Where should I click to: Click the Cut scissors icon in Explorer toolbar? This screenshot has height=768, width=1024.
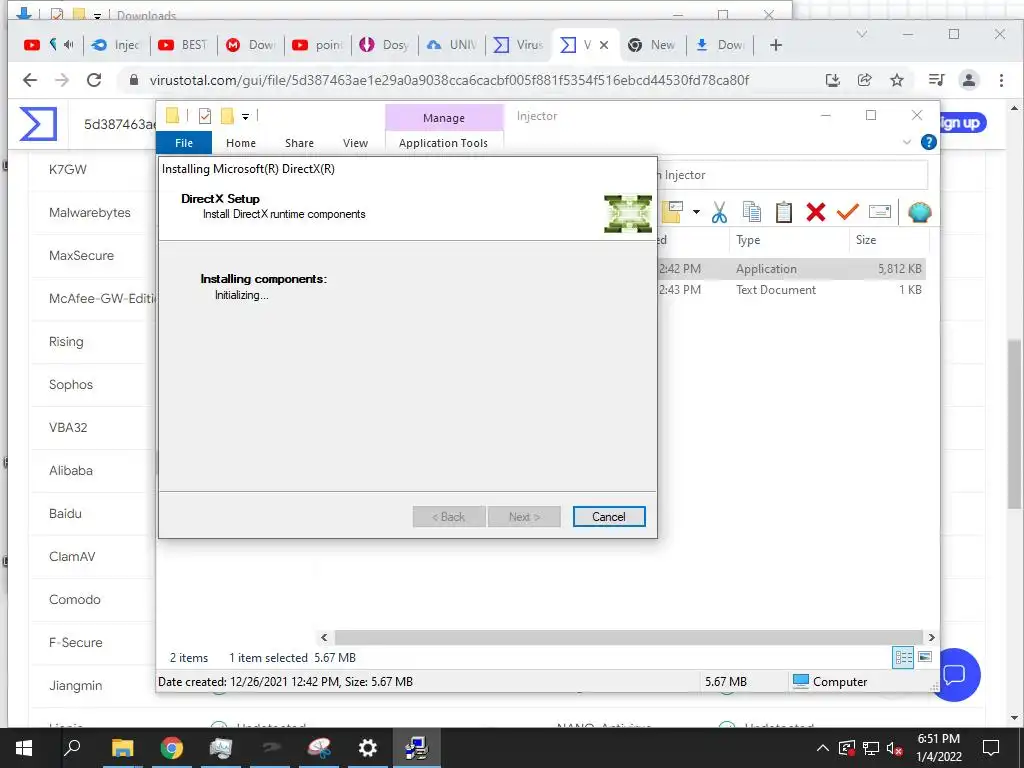pos(719,212)
